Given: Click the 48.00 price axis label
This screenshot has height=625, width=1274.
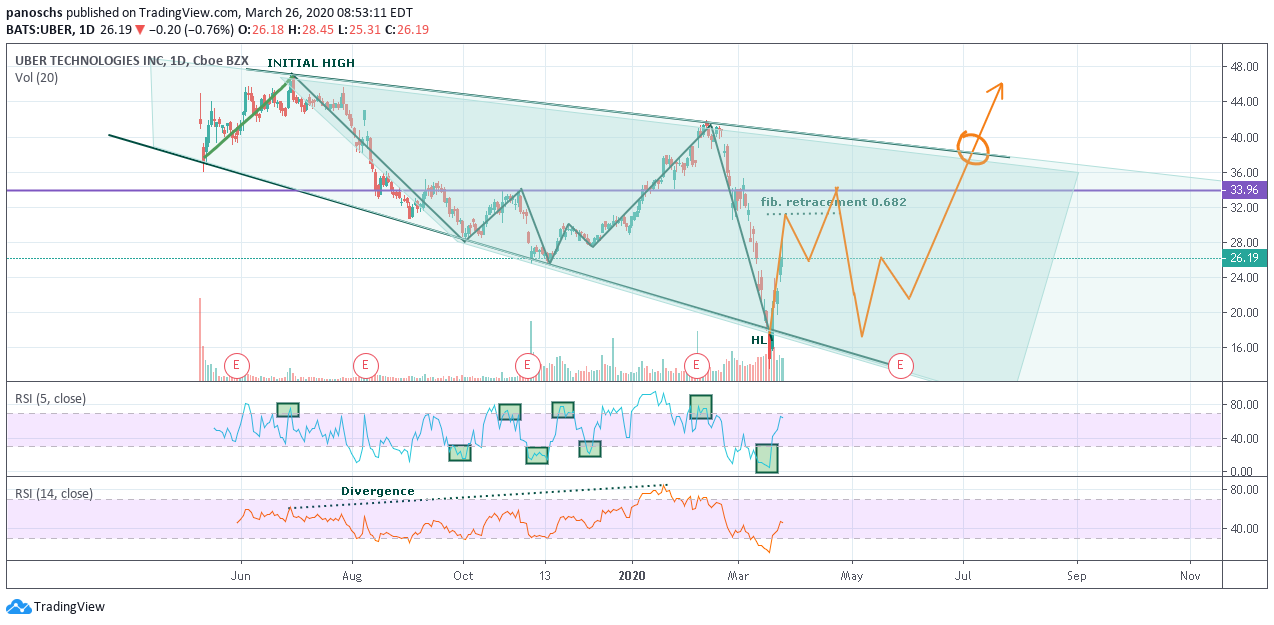Looking at the screenshot, I should click(1244, 67).
